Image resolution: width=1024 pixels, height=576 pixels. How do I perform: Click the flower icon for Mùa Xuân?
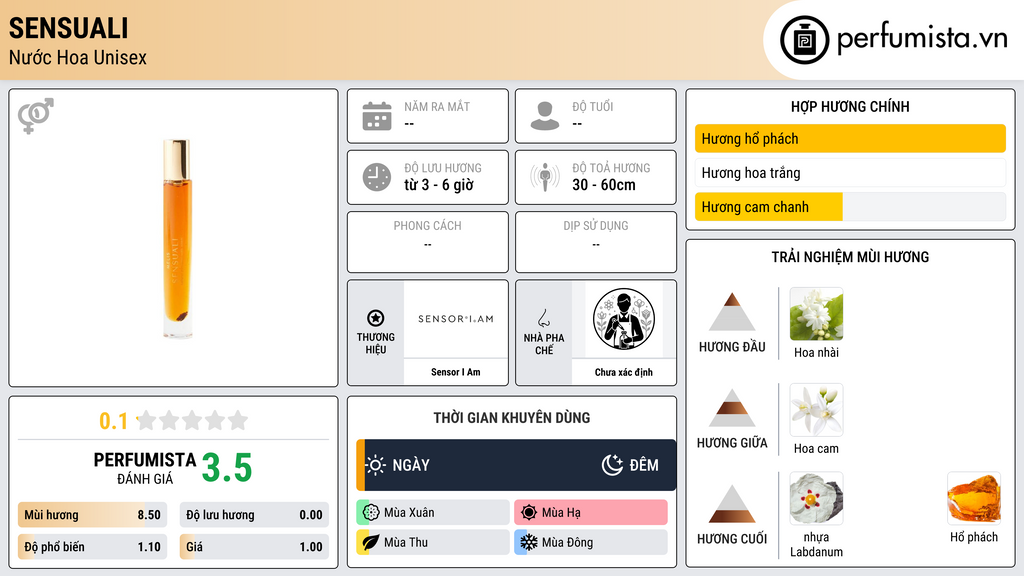(371, 513)
